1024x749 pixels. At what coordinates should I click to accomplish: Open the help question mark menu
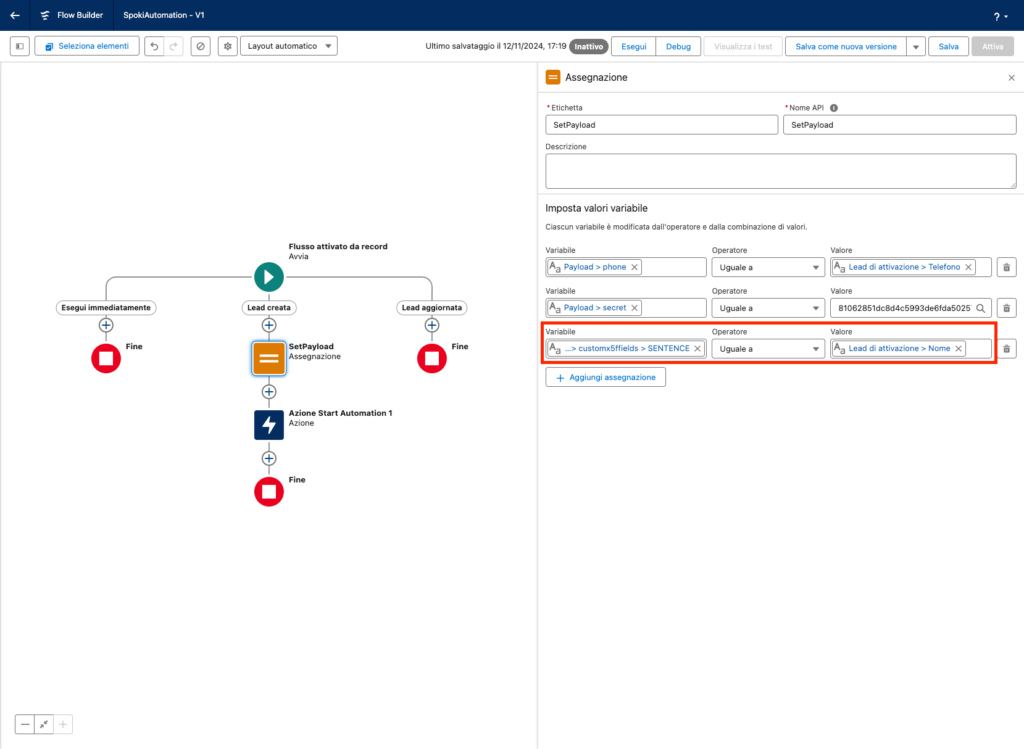[998, 16]
